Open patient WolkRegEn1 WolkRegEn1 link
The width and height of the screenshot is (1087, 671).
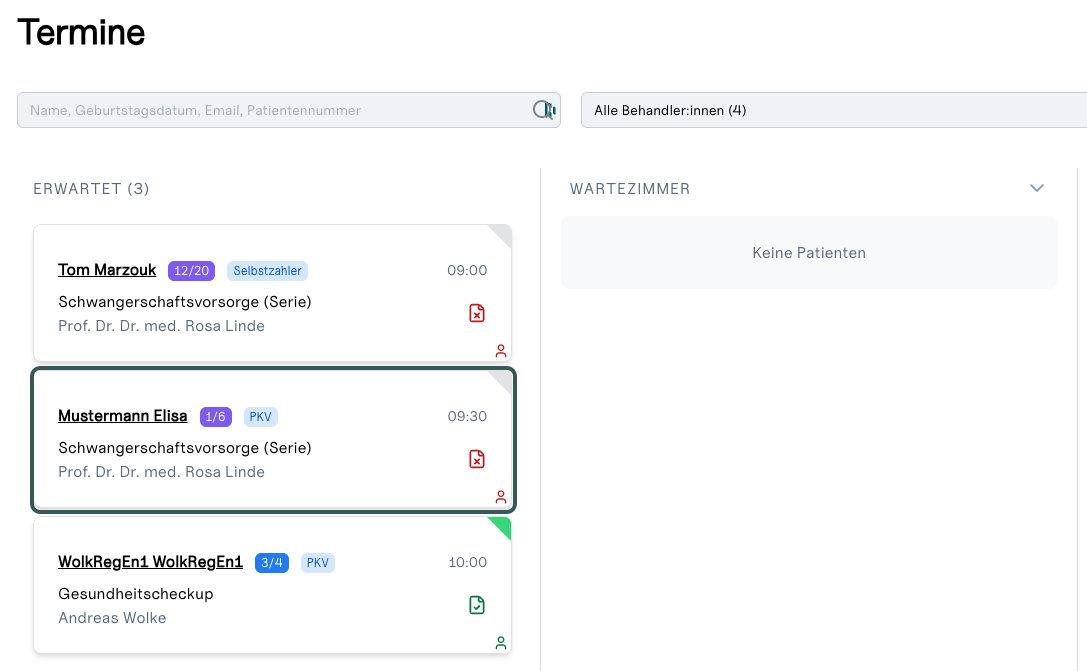pos(150,562)
